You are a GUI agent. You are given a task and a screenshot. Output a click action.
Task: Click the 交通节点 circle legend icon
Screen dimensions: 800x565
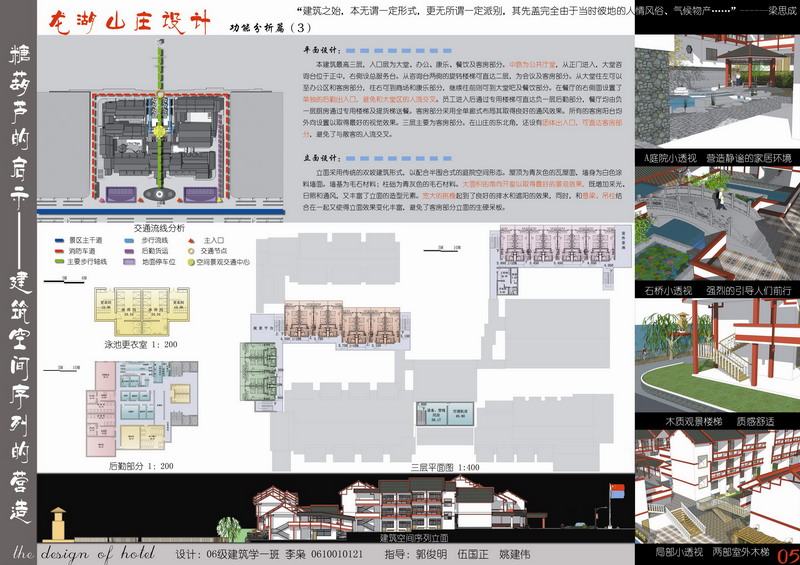click(192, 248)
